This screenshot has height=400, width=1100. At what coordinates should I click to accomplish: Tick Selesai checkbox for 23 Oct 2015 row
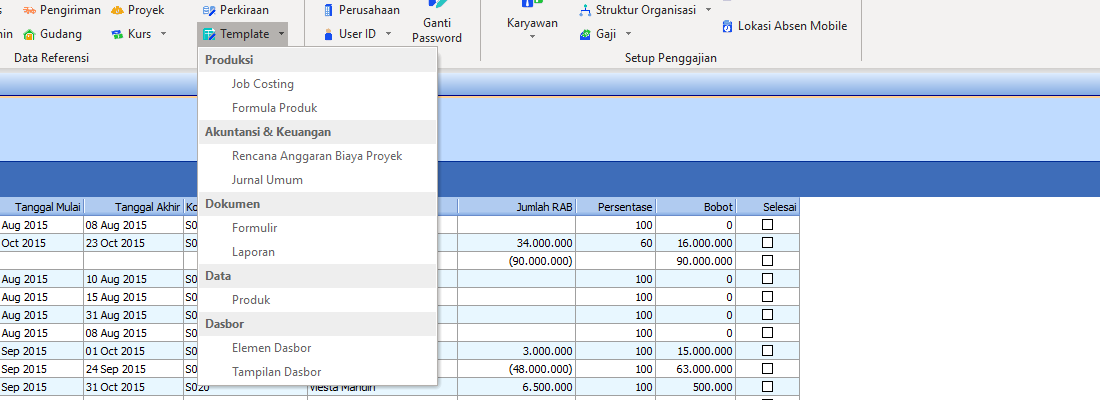coord(767,243)
